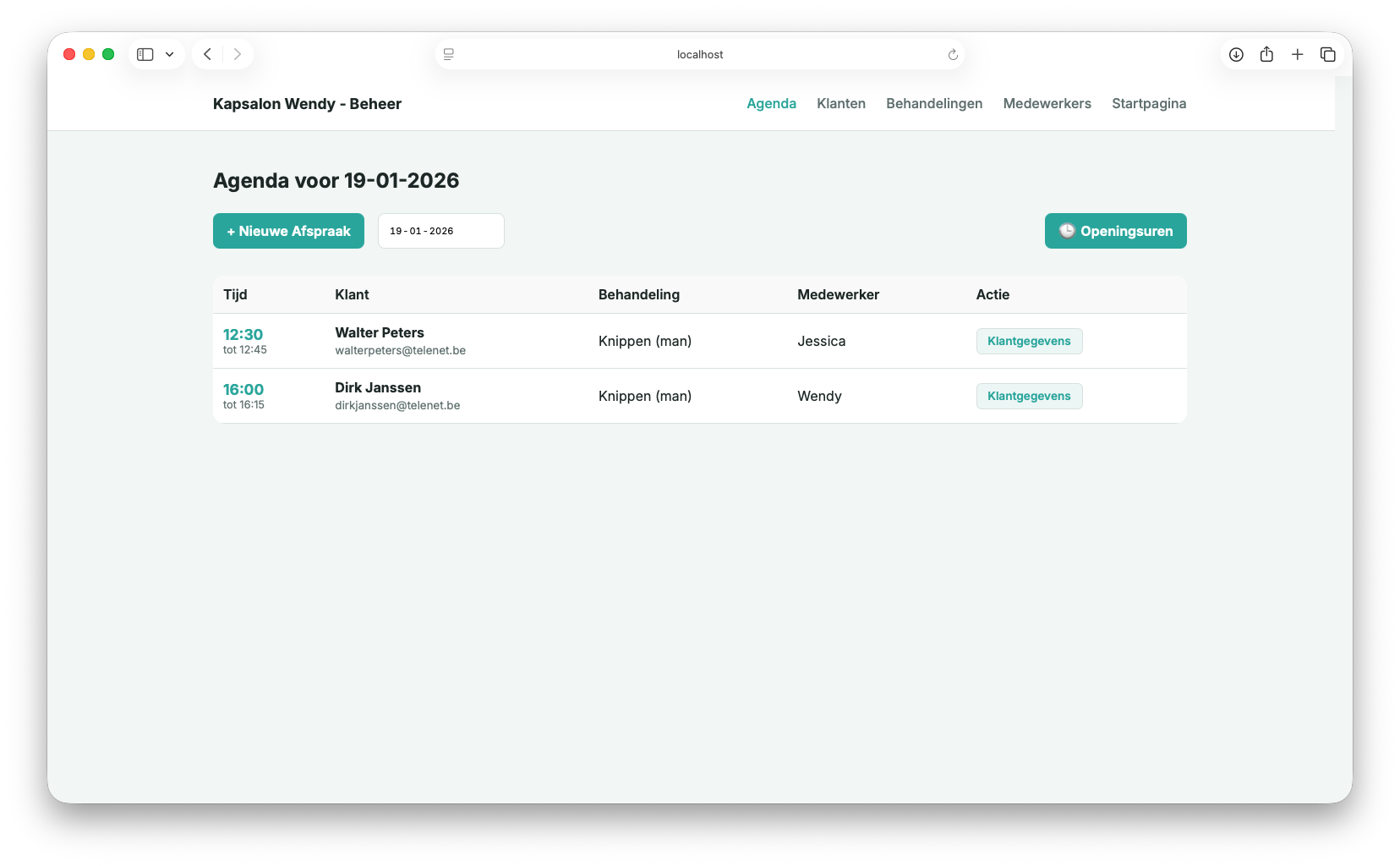Show the tab overview icon

pos(1328,54)
